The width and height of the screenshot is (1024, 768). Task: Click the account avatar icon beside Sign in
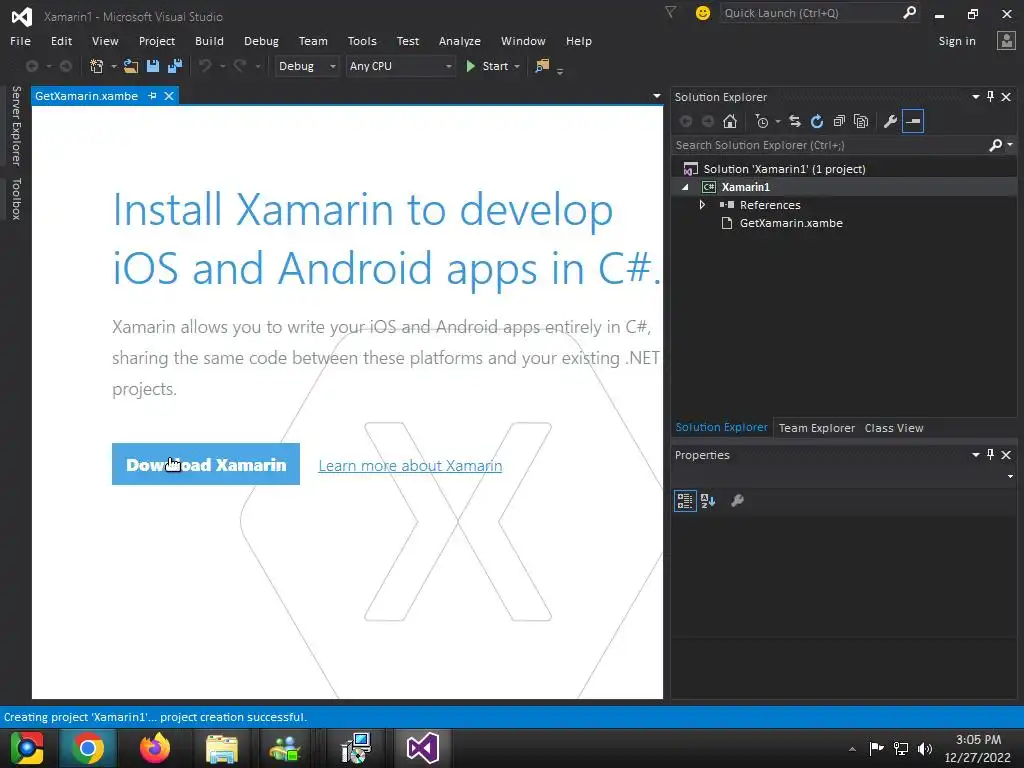[x=1006, y=41]
